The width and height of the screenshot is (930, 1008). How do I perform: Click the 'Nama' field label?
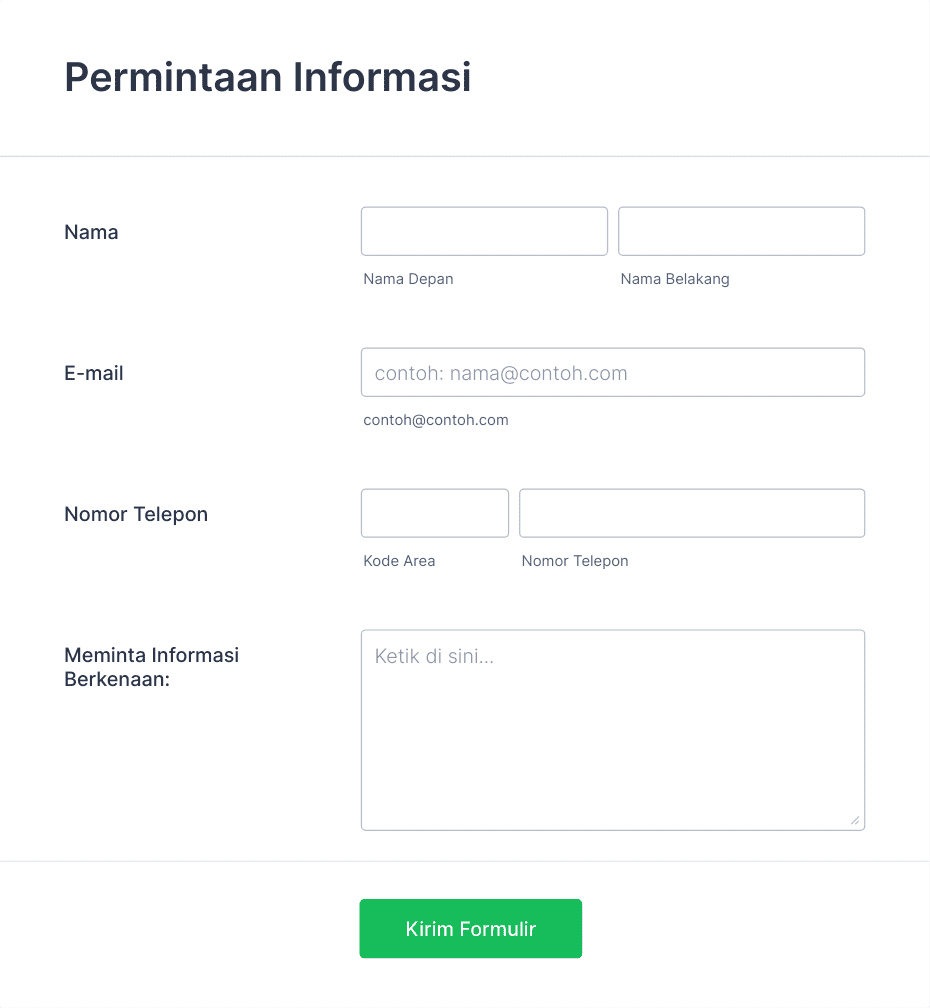tap(91, 232)
